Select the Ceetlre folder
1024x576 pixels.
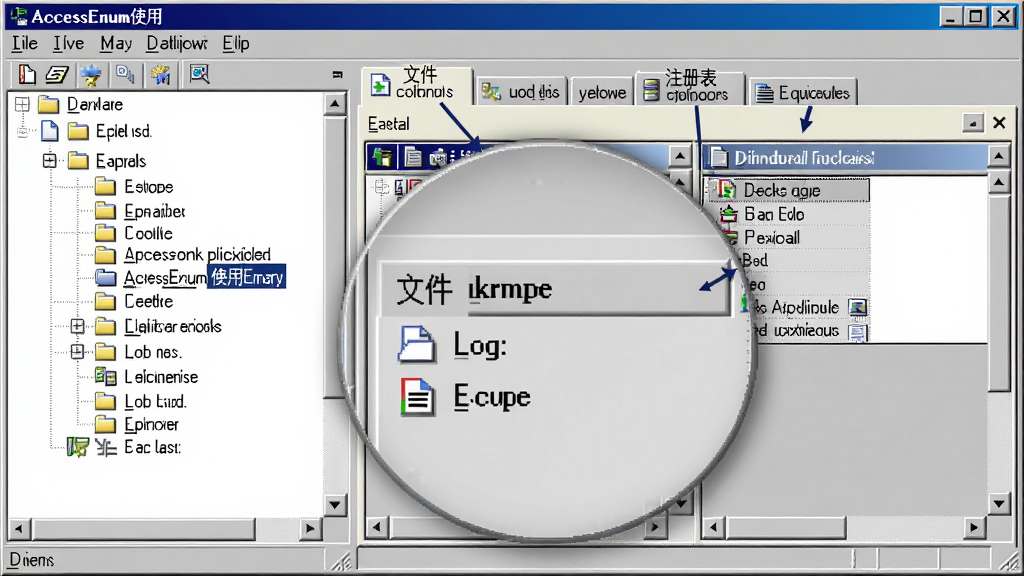[148, 302]
